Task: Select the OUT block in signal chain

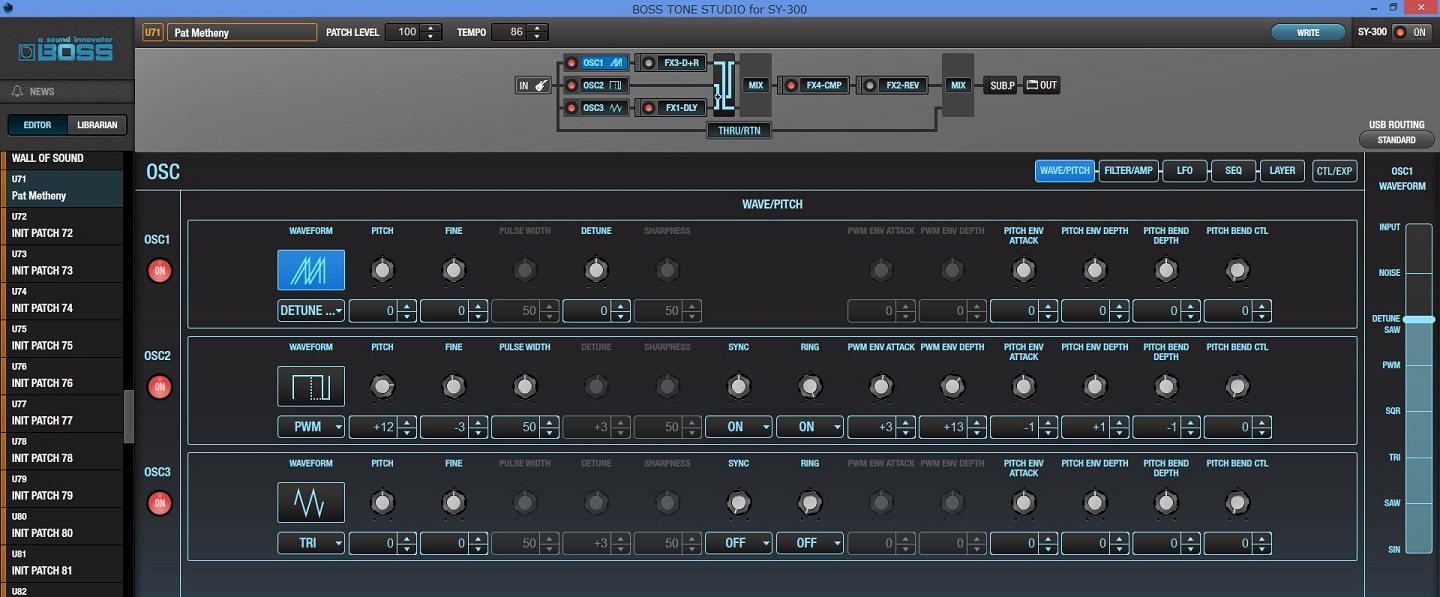Action: 1041,85
